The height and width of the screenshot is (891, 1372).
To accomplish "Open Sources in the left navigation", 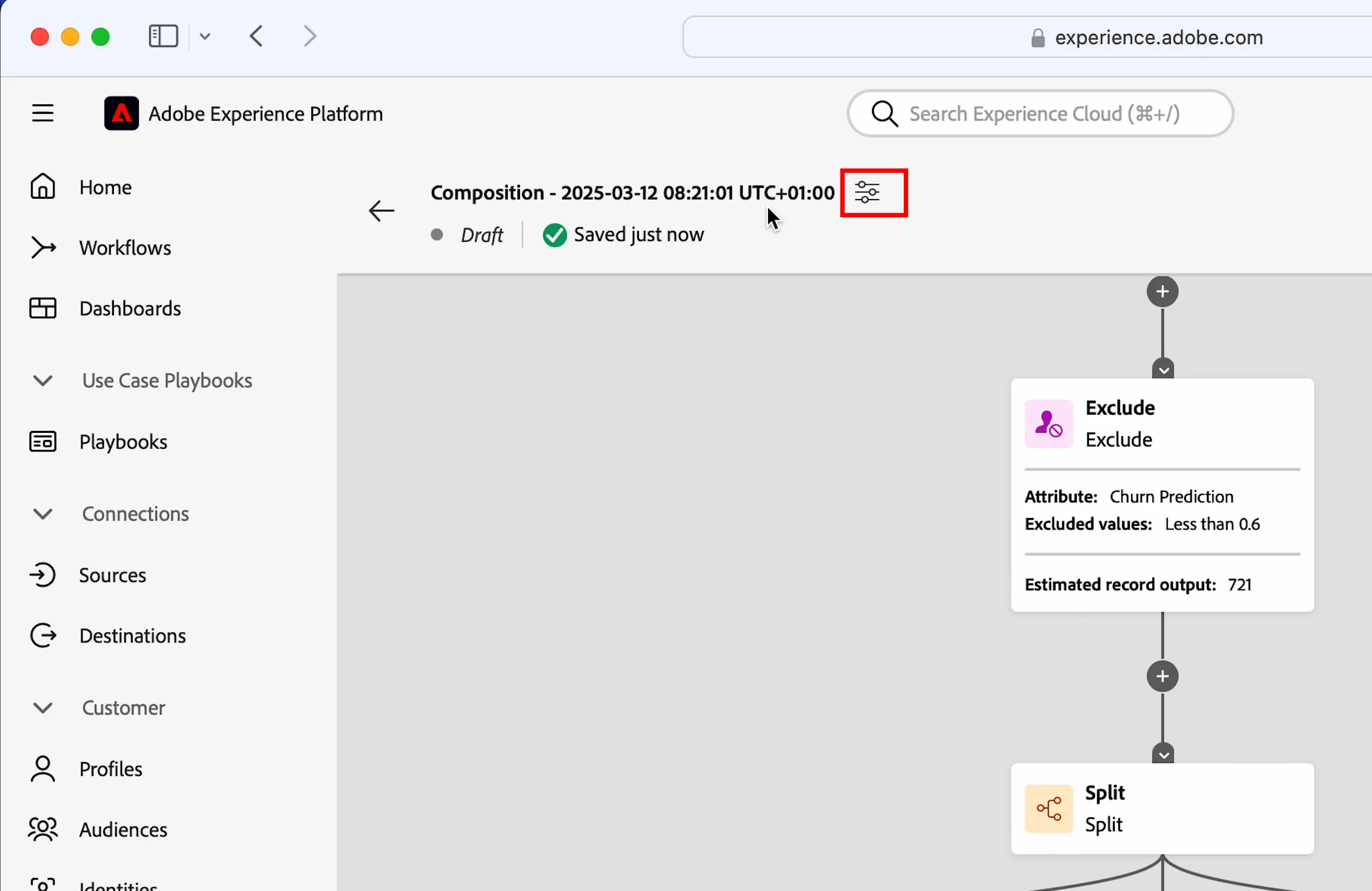I will [113, 575].
